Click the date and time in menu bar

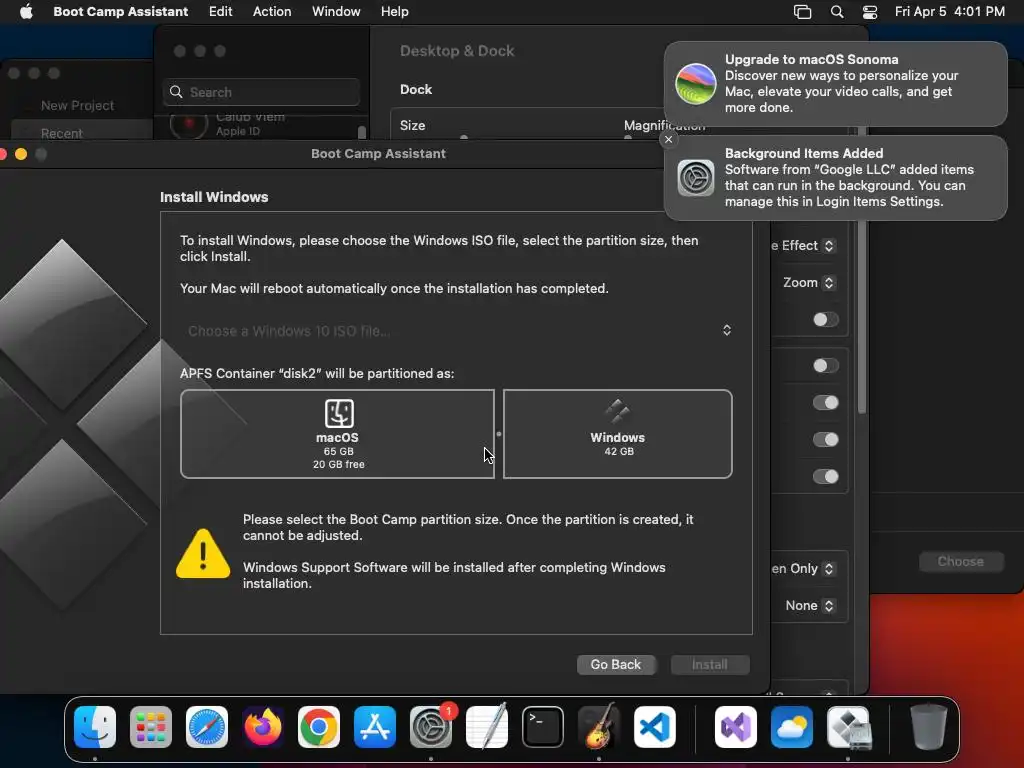coord(950,11)
